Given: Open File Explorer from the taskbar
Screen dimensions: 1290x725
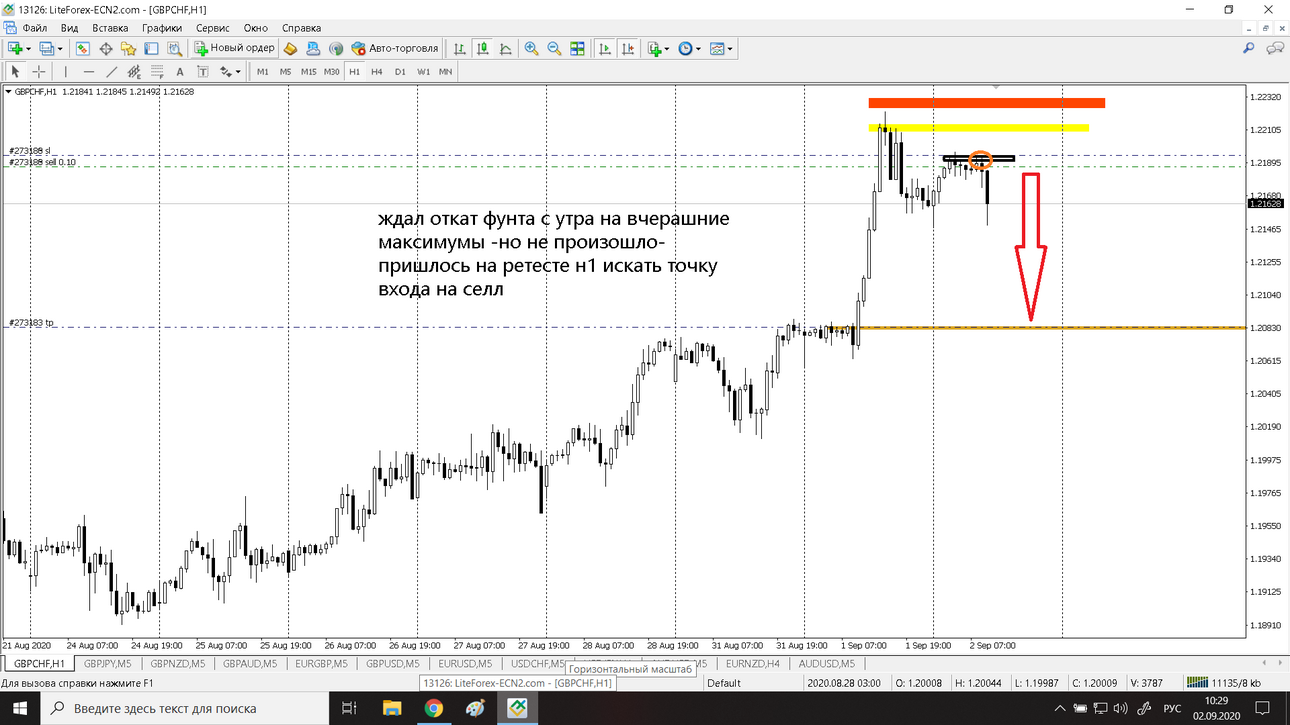Looking at the screenshot, I should 392,708.
